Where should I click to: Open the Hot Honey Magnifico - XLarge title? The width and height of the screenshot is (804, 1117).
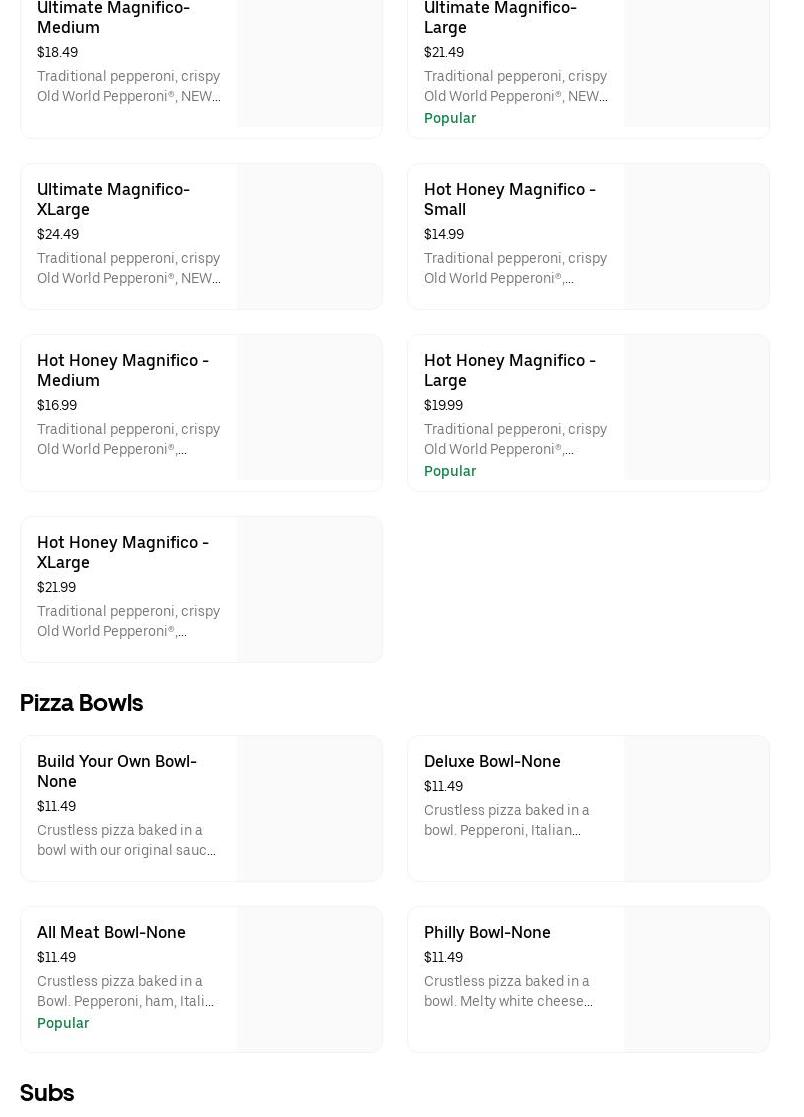[122, 552]
